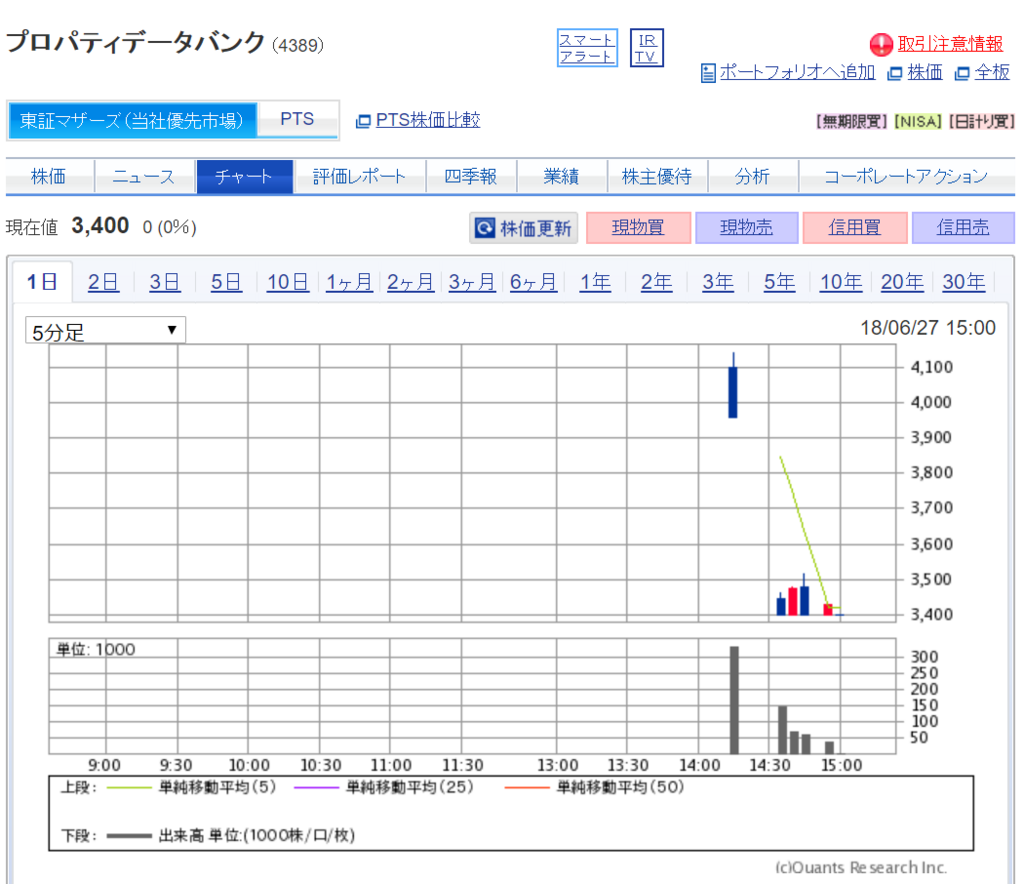Viewport: 1024px width, 884px height.
Task: Open the 分析 tab
Action: tap(752, 176)
